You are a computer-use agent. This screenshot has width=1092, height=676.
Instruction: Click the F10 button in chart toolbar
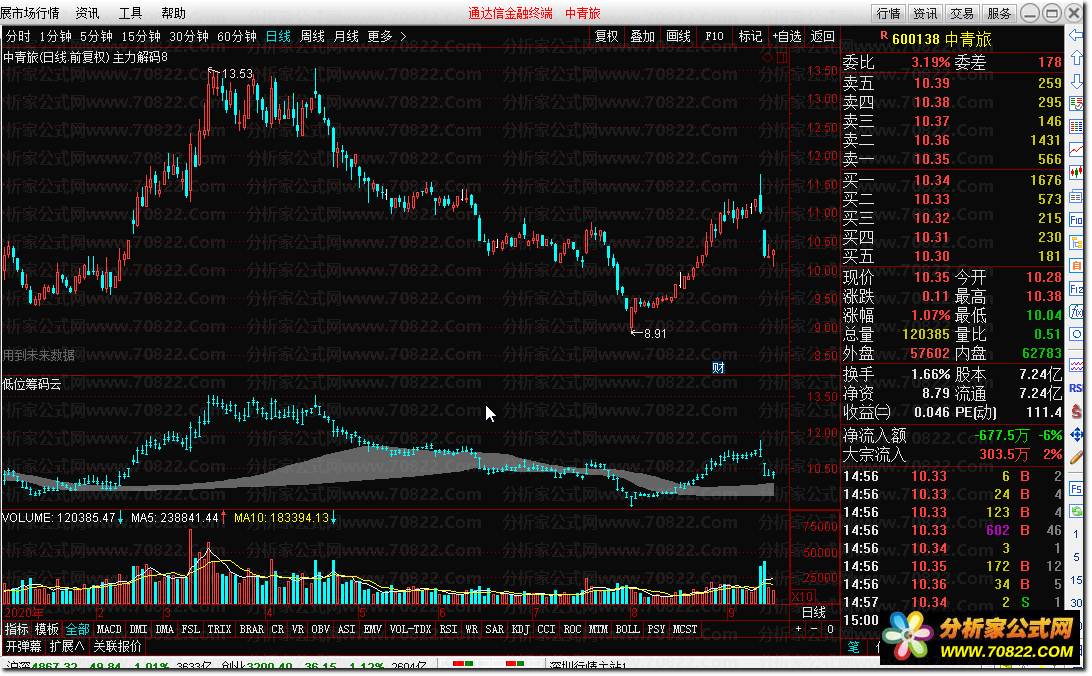pyautogui.click(x=714, y=36)
